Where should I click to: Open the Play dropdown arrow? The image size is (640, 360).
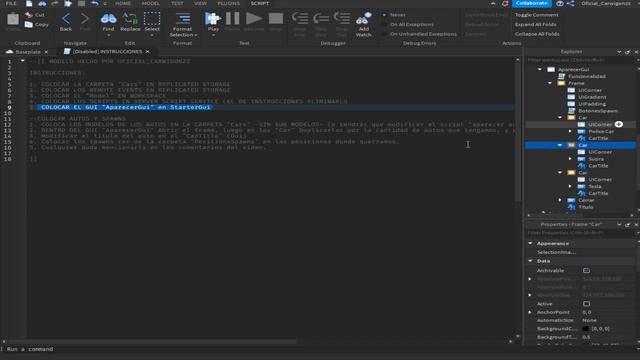tap(213, 36)
